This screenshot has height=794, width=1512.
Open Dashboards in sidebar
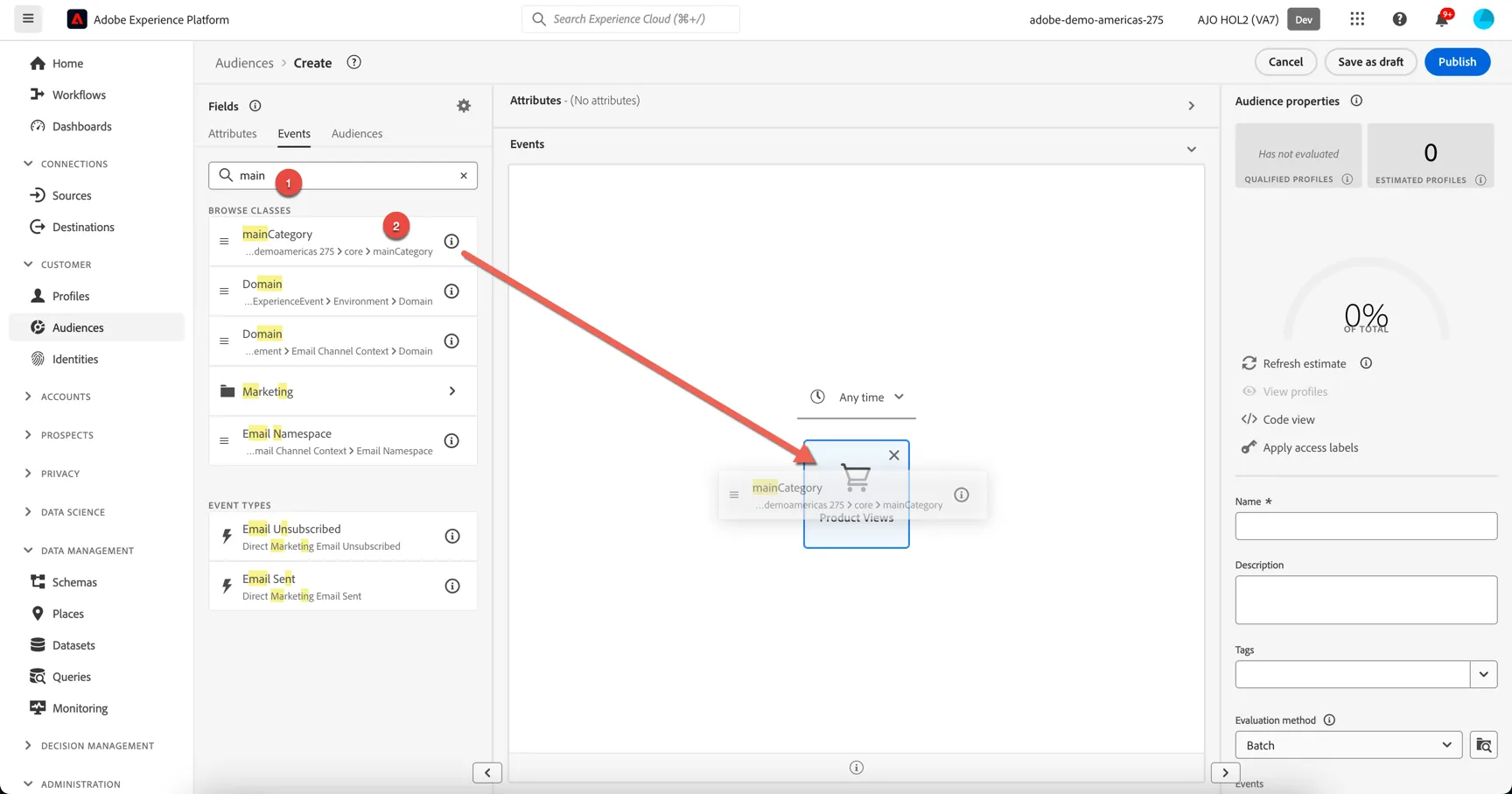click(x=81, y=126)
